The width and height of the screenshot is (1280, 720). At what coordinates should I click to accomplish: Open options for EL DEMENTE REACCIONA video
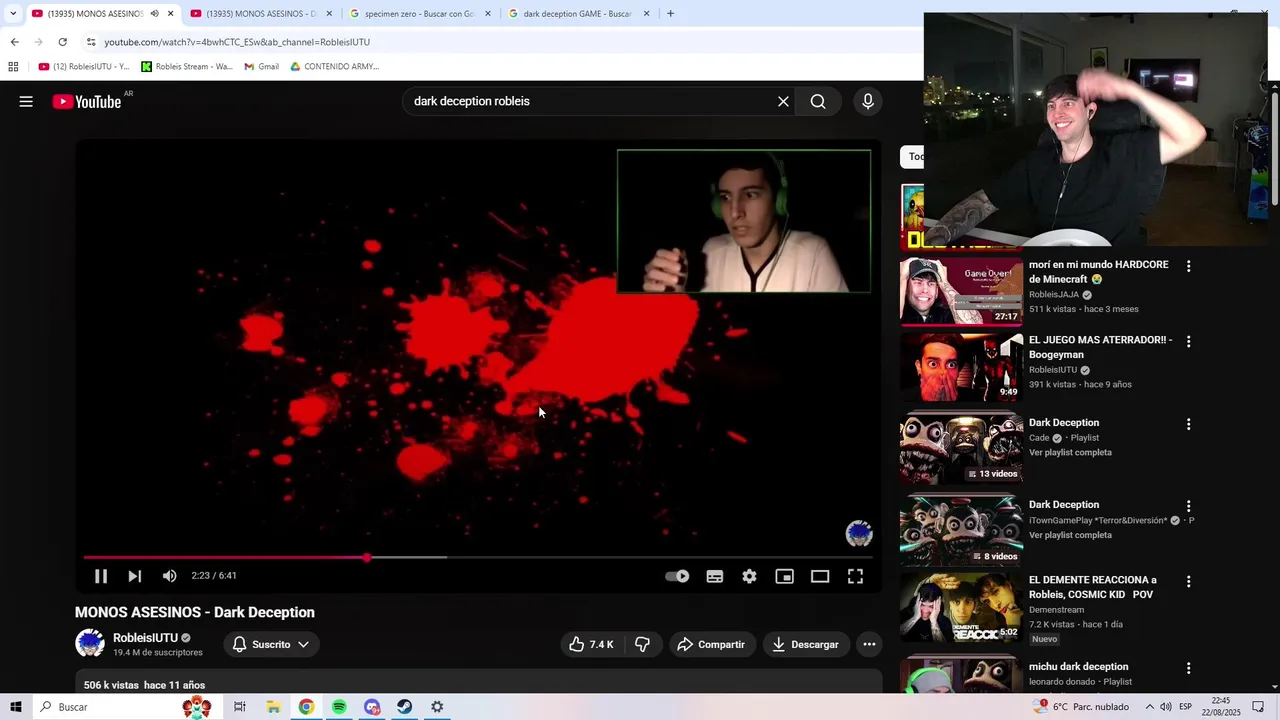click(1188, 581)
